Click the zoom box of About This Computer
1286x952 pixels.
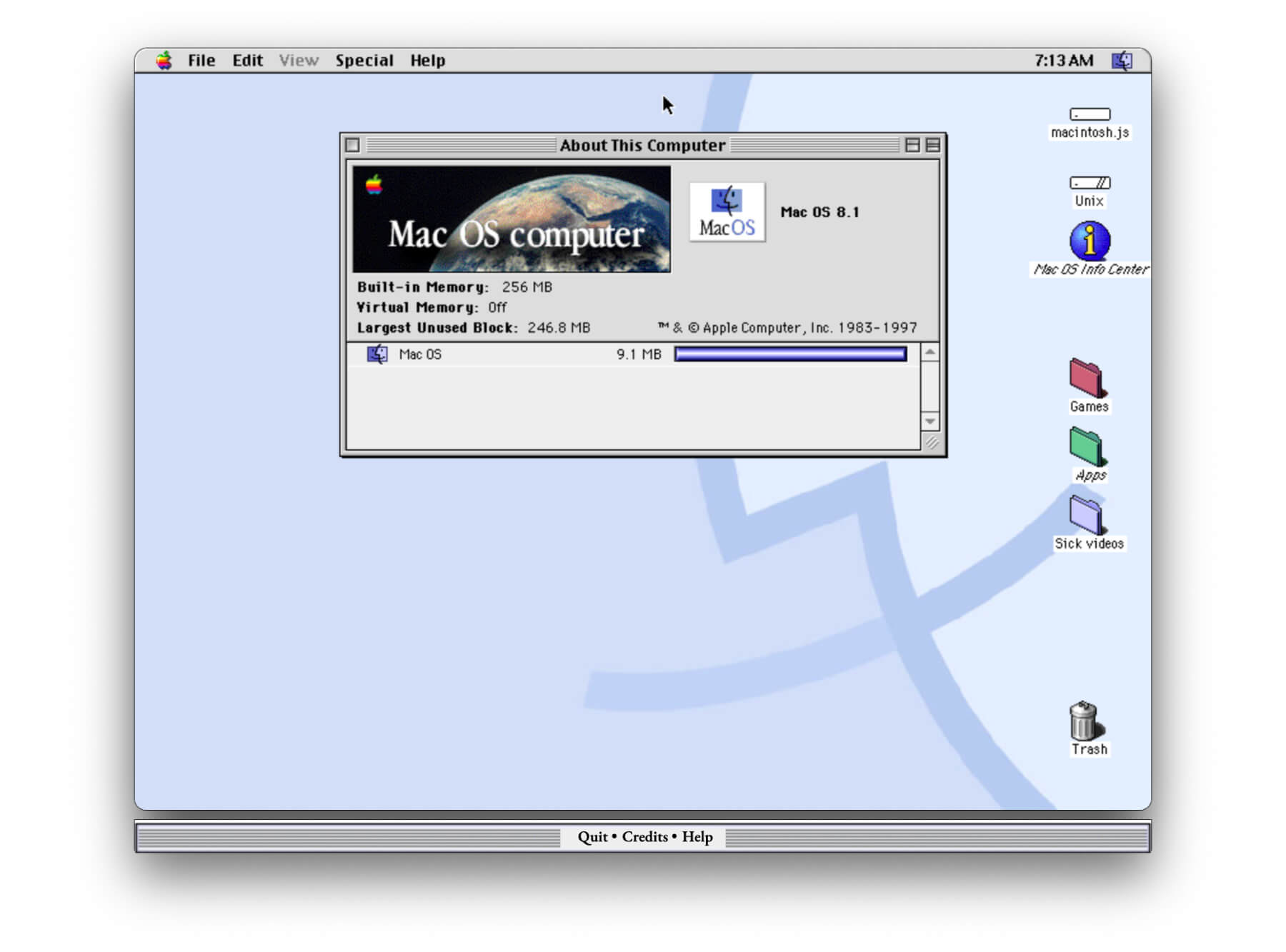click(x=912, y=145)
